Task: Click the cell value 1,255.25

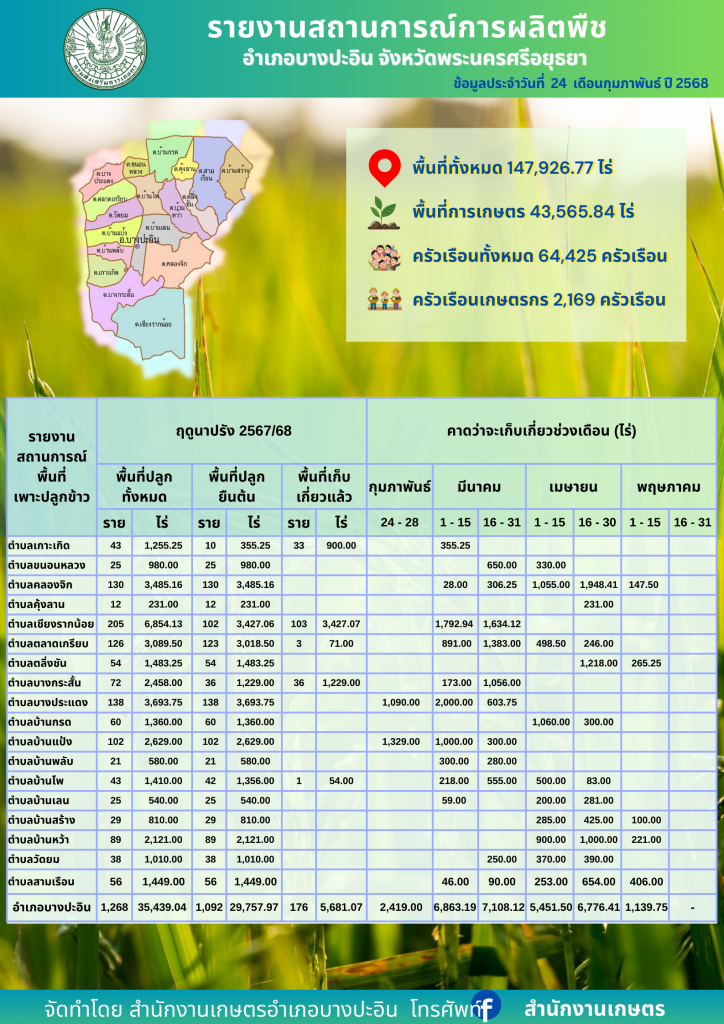Action: click(x=163, y=545)
